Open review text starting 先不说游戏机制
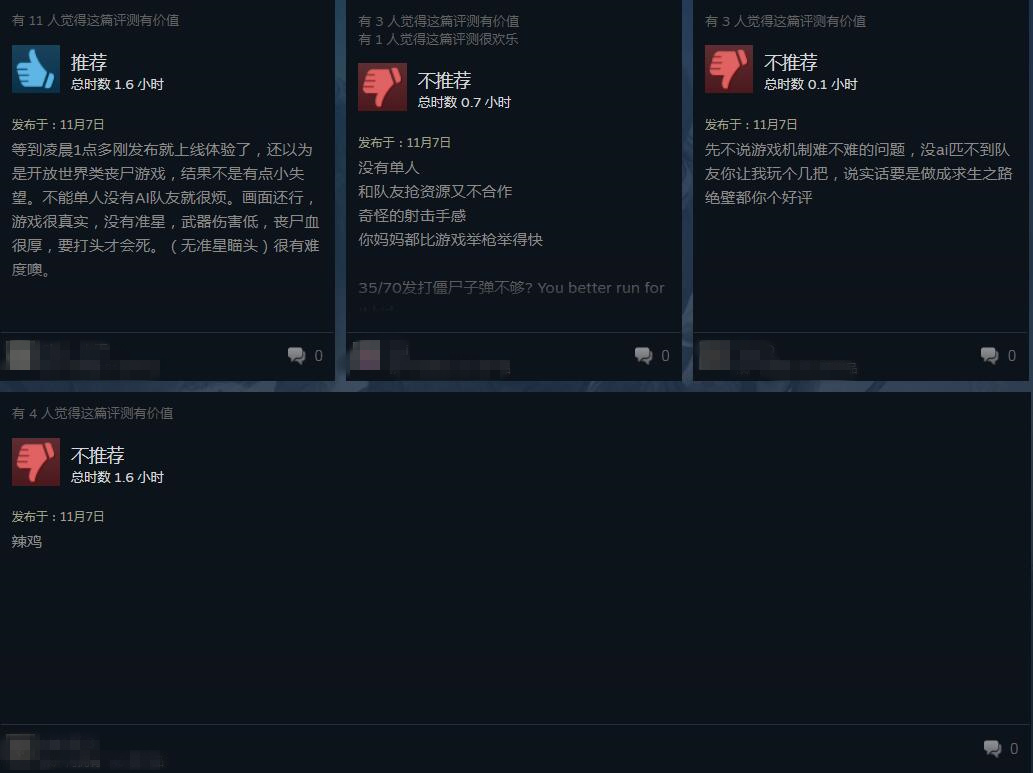The width and height of the screenshot is (1033, 773). click(x=858, y=173)
